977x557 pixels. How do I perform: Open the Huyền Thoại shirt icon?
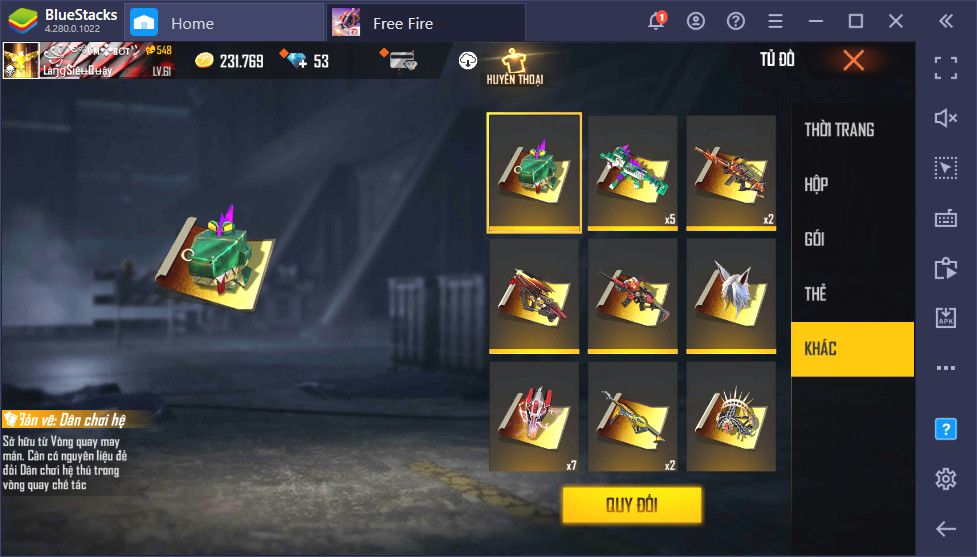coord(515,67)
